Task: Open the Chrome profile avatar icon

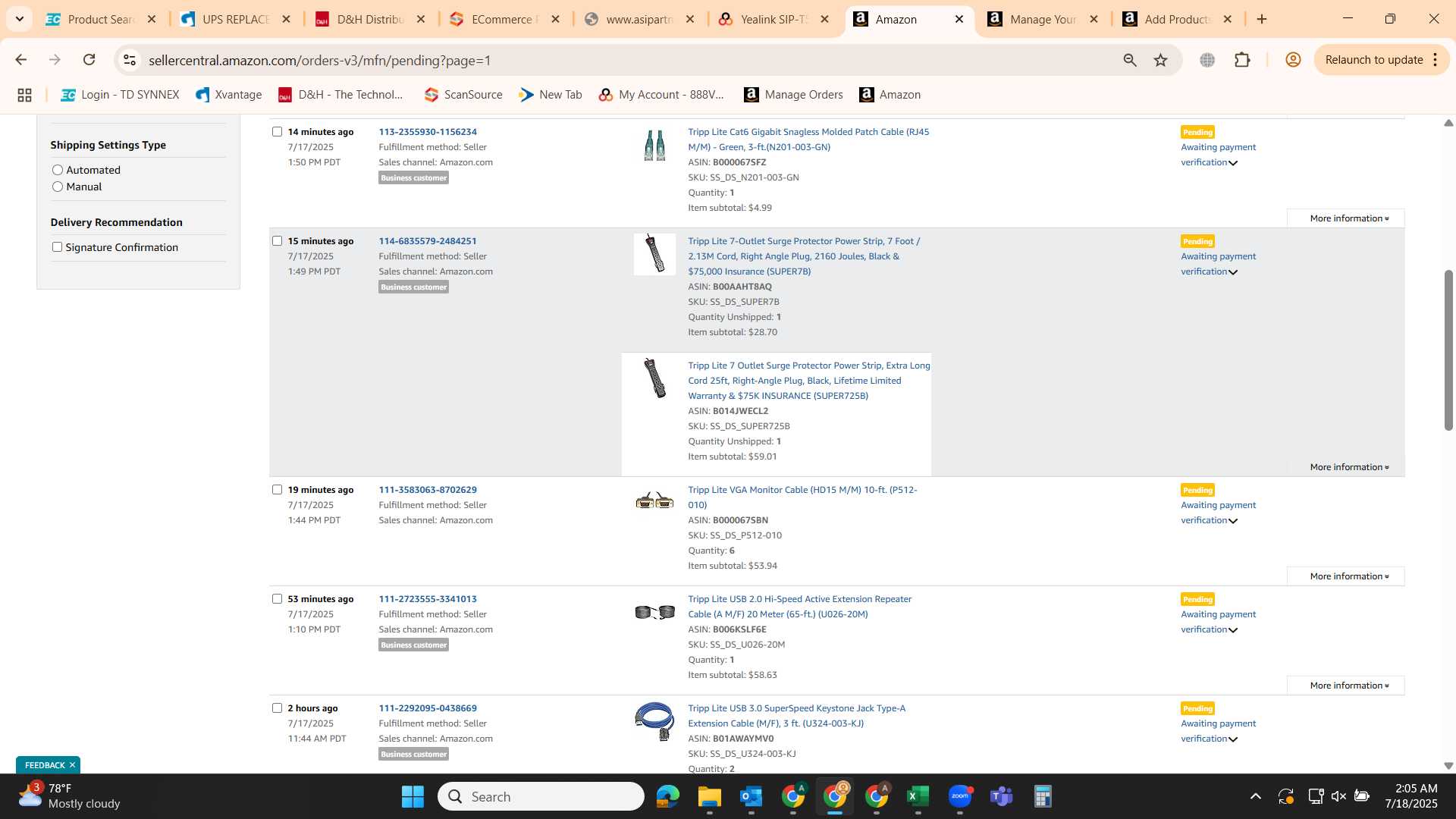Action: 1293,60
